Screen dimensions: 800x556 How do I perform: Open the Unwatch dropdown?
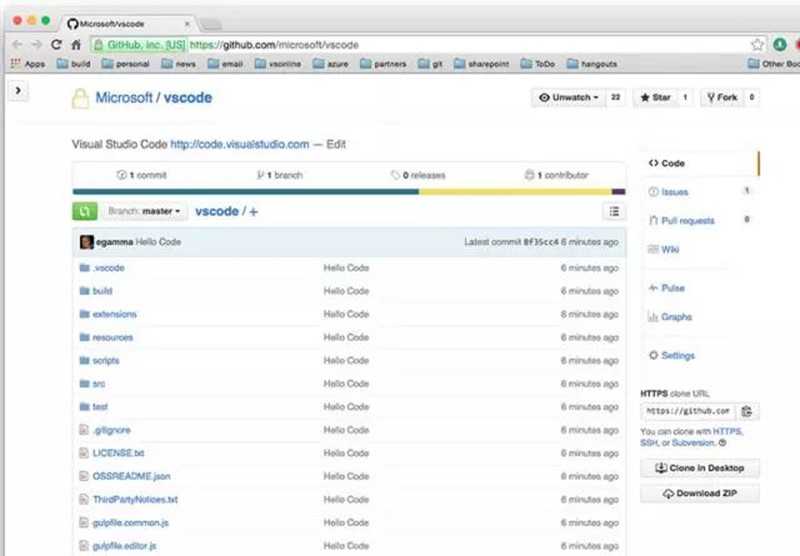(568, 97)
